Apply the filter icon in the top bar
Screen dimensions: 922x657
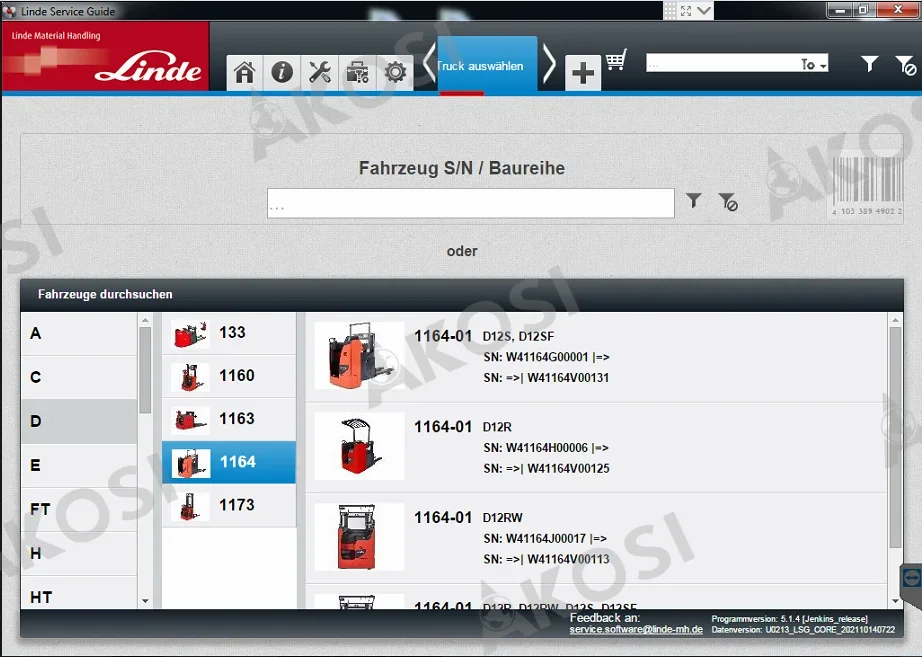(x=869, y=64)
